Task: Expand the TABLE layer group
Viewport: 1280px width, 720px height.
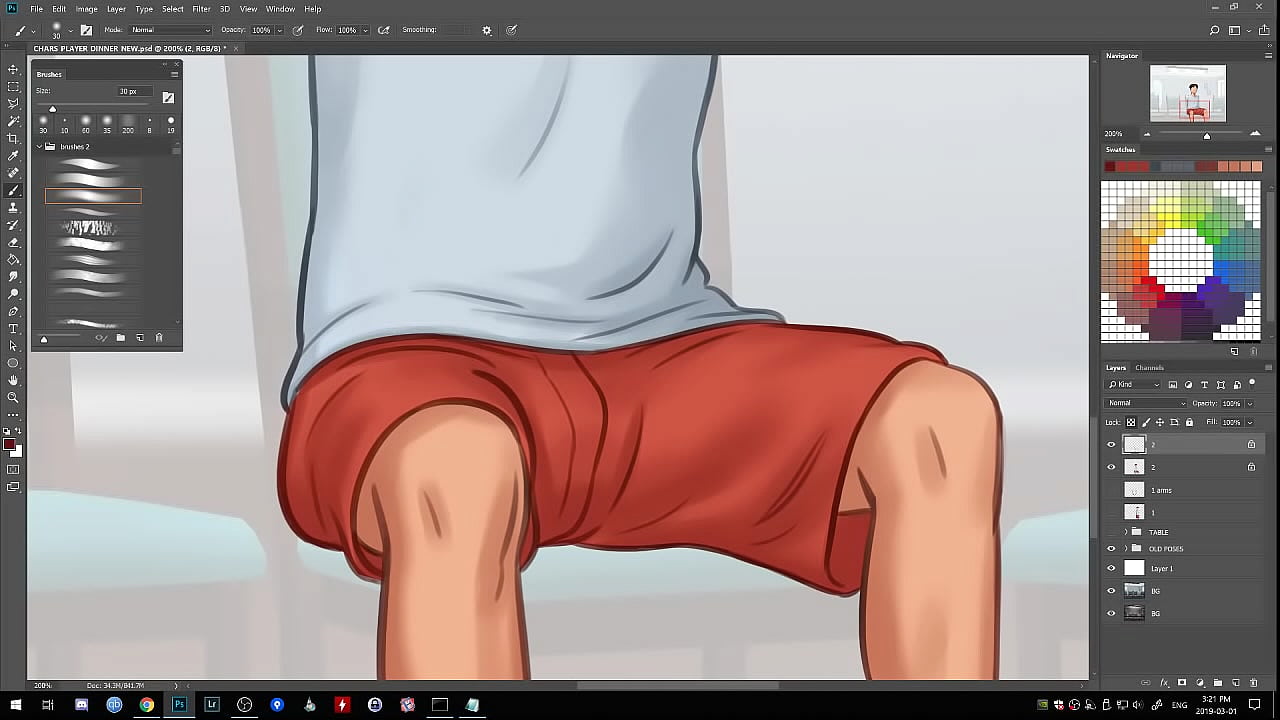Action: tap(1126, 532)
